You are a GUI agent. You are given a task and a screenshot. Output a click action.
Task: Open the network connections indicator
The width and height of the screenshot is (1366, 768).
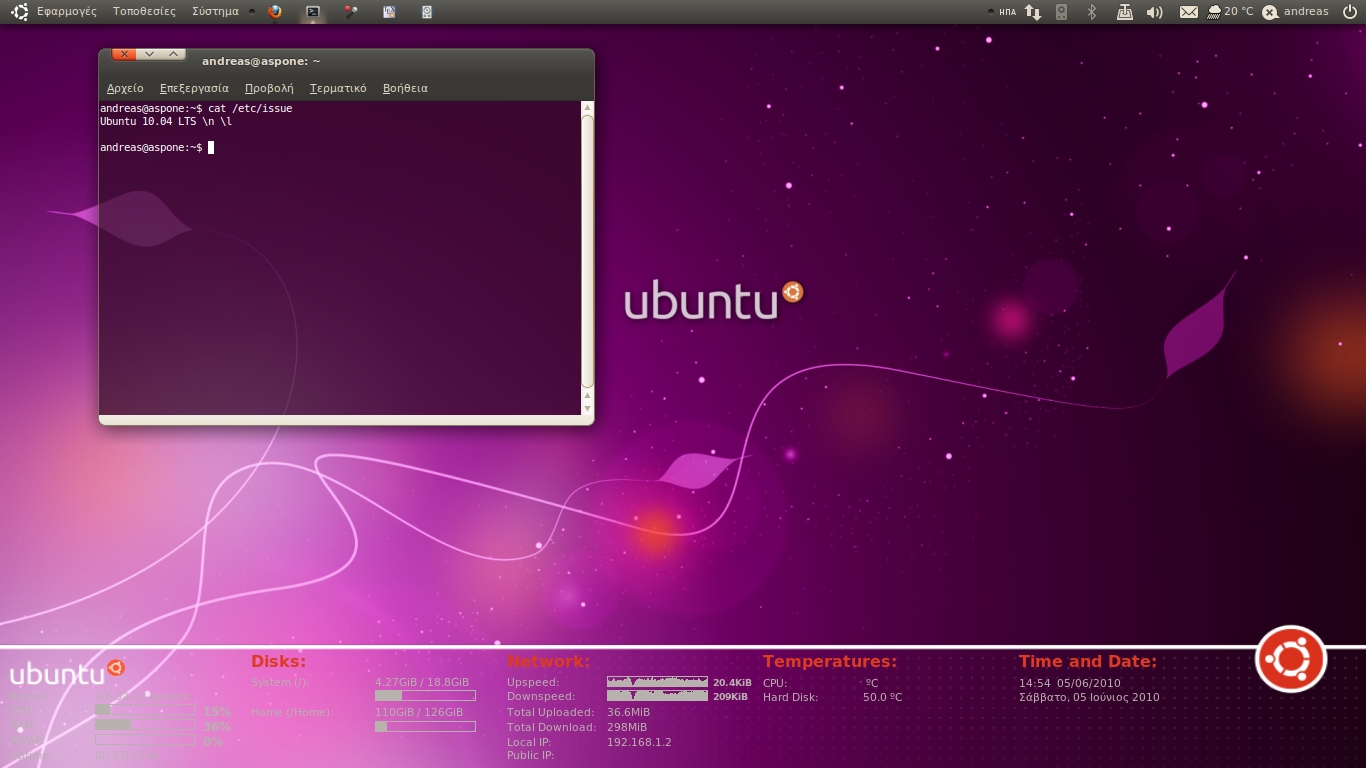[1034, 12]
